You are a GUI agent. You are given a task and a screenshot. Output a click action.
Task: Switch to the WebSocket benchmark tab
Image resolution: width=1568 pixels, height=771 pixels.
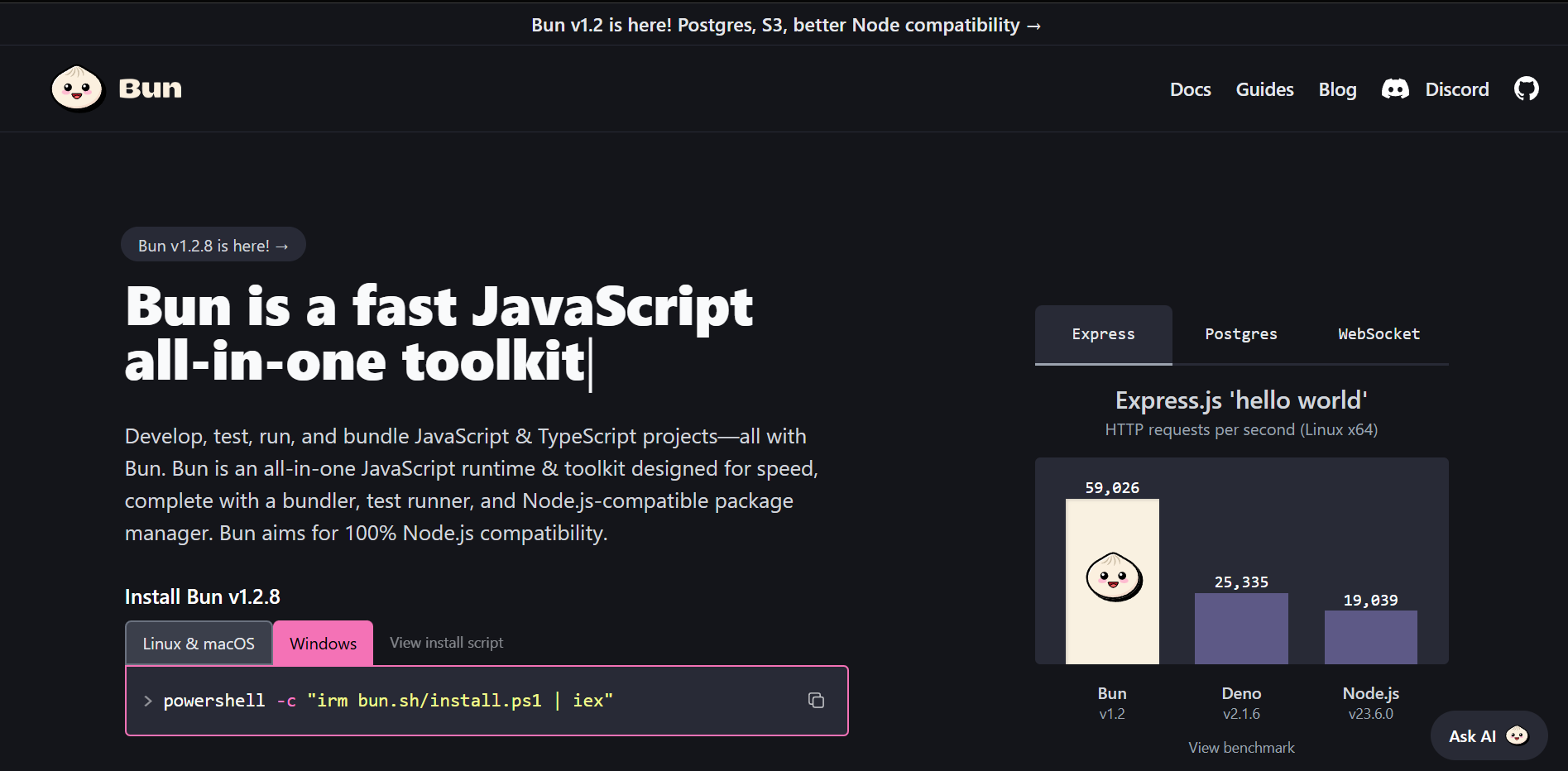1379,334
